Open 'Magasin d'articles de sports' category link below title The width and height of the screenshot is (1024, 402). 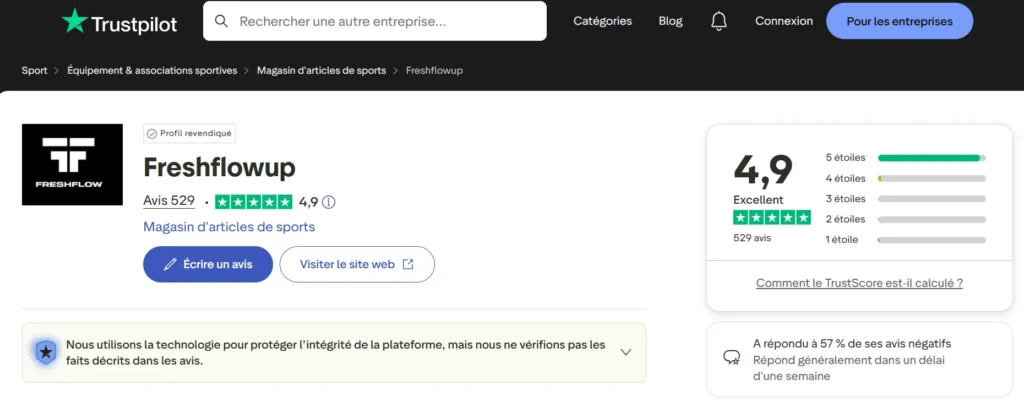coord(229,227)
